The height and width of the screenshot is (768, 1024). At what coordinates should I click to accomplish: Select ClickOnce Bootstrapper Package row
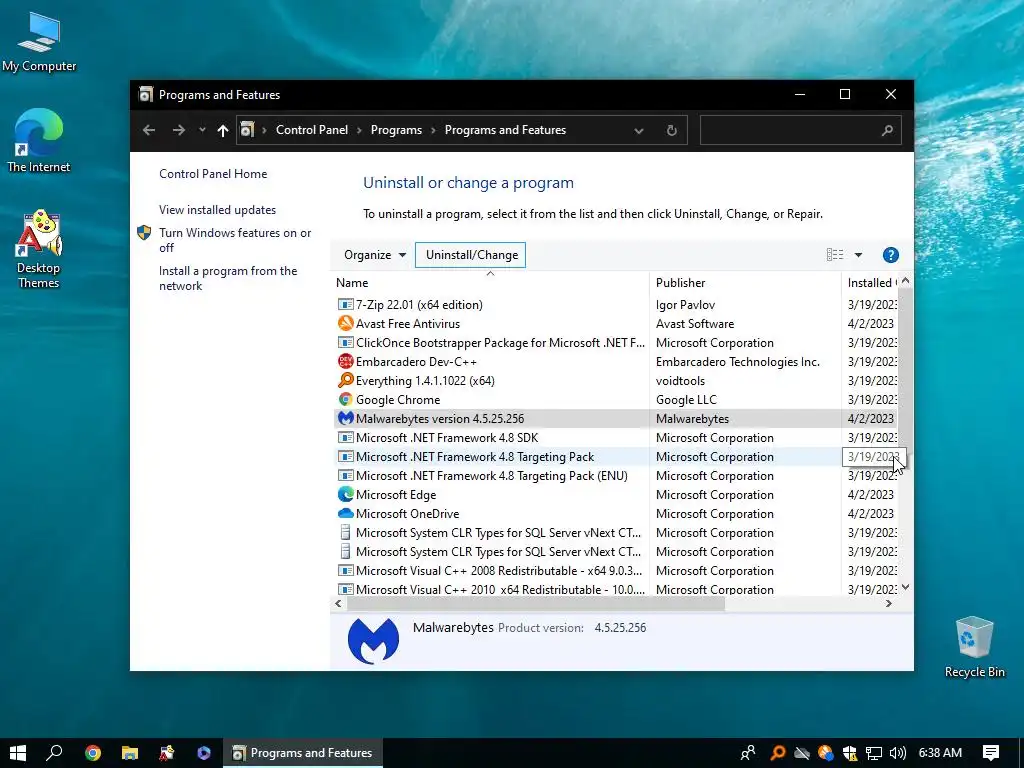click(x=615, y=342)
